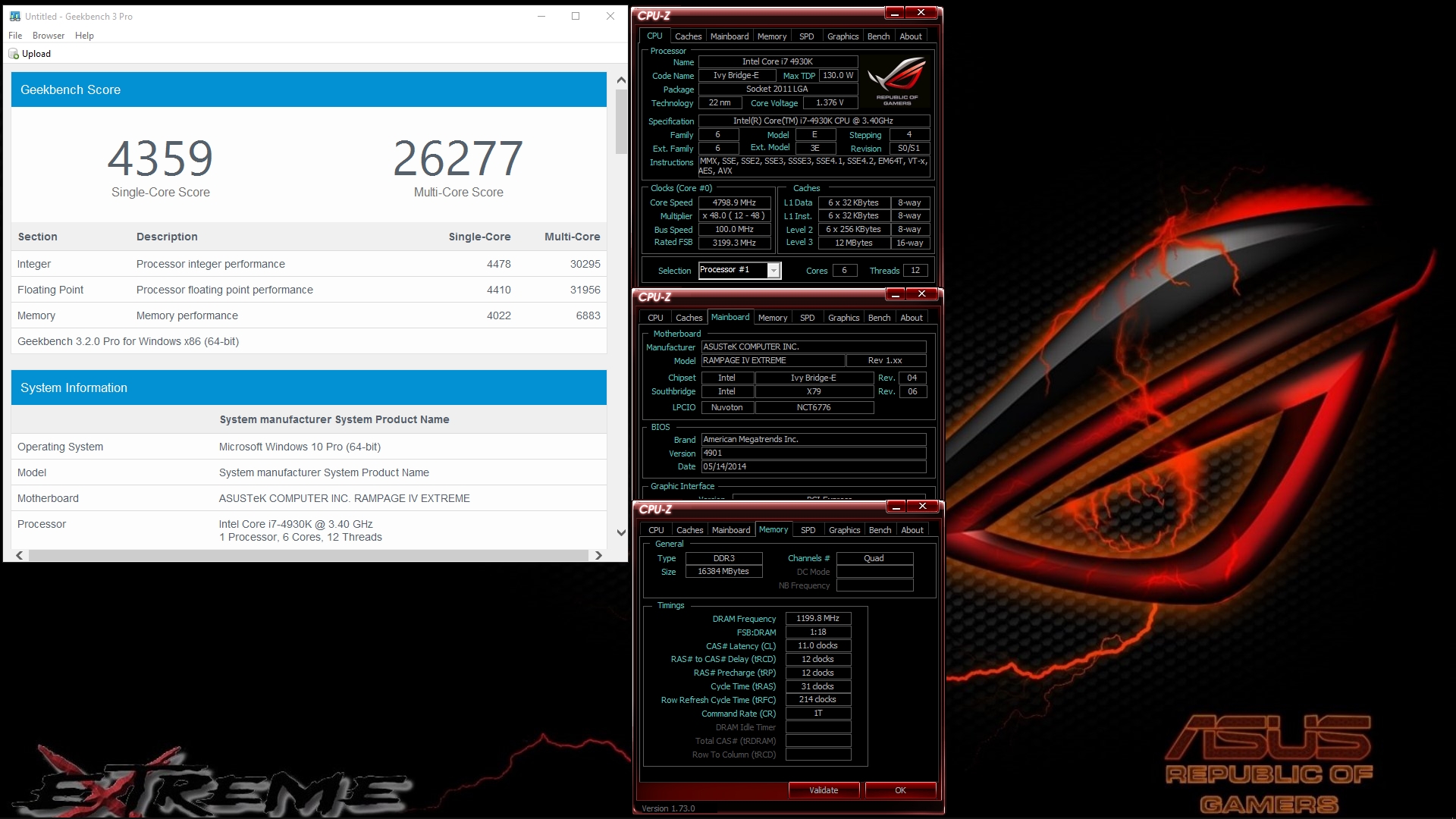The height and width of the screenshot is (819, 1456).
Task: Maximize the Geekbench 3 Pro window
Action: (x=576, y=16)
